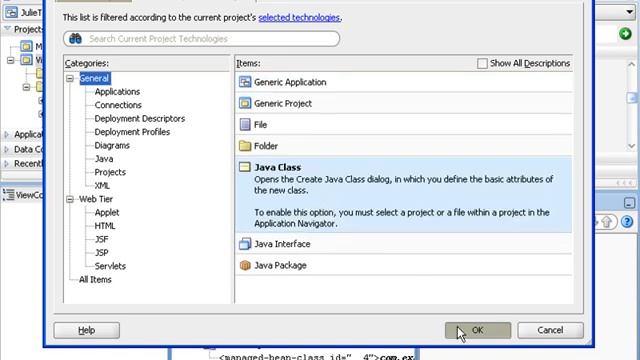Click scroll down arrow in background right panel
This screenshot has height=360, width=640.
631,146
